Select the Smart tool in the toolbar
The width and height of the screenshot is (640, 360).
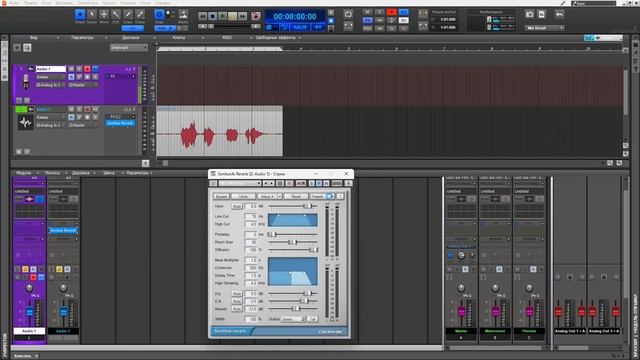[80, 15]
